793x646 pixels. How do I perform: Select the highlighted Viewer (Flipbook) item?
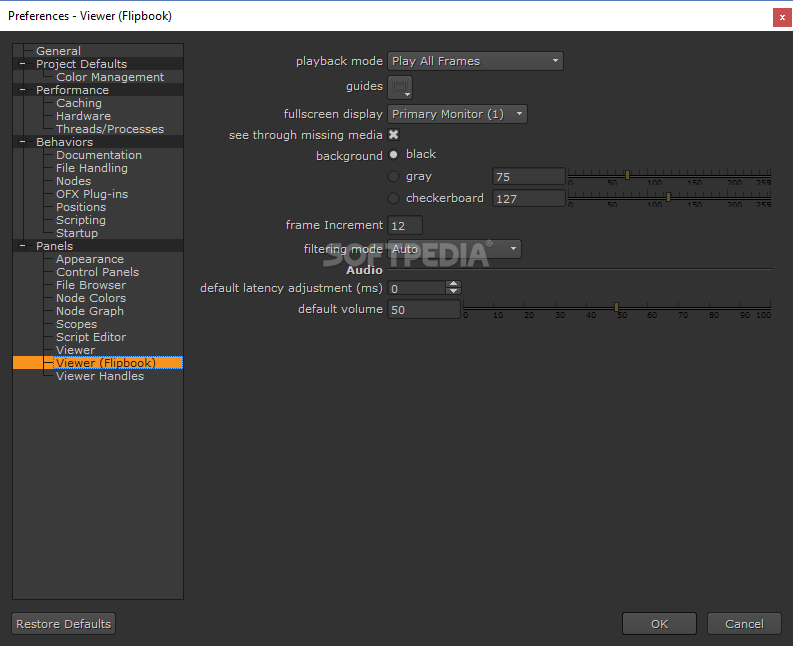click(106, 363)
